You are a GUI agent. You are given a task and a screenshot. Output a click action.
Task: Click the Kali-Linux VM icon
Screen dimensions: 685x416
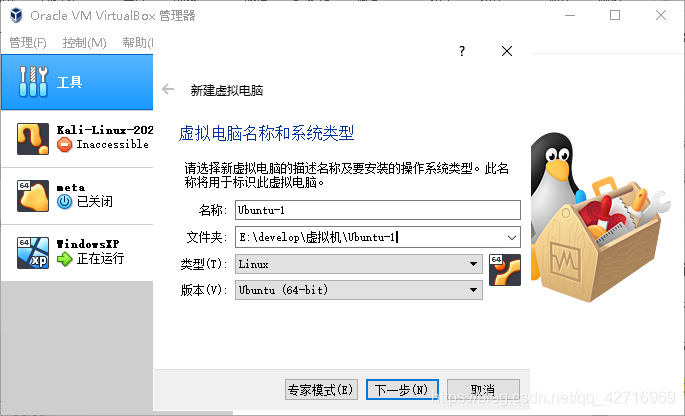click(33, 139)
